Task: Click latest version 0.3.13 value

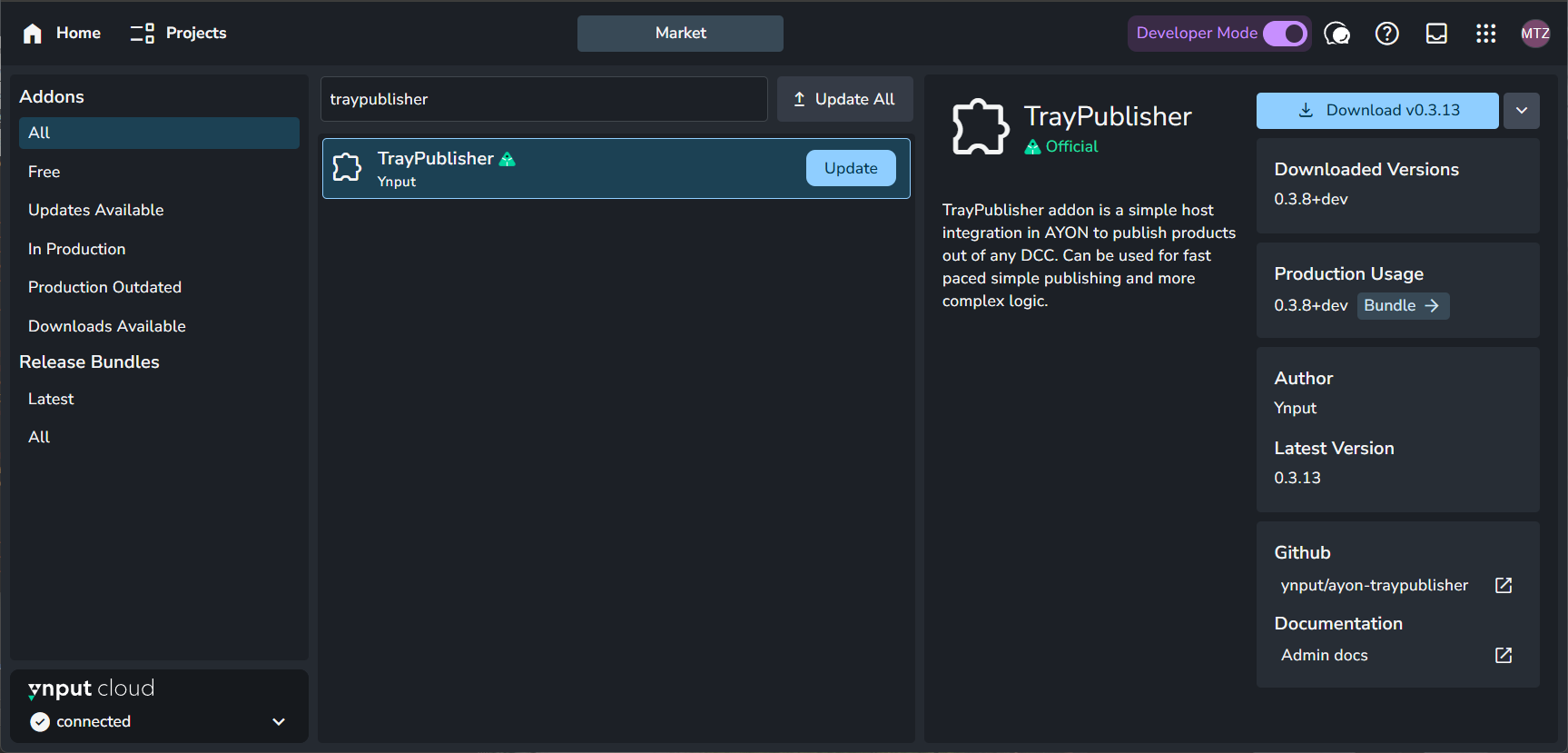Action: 1297,478
